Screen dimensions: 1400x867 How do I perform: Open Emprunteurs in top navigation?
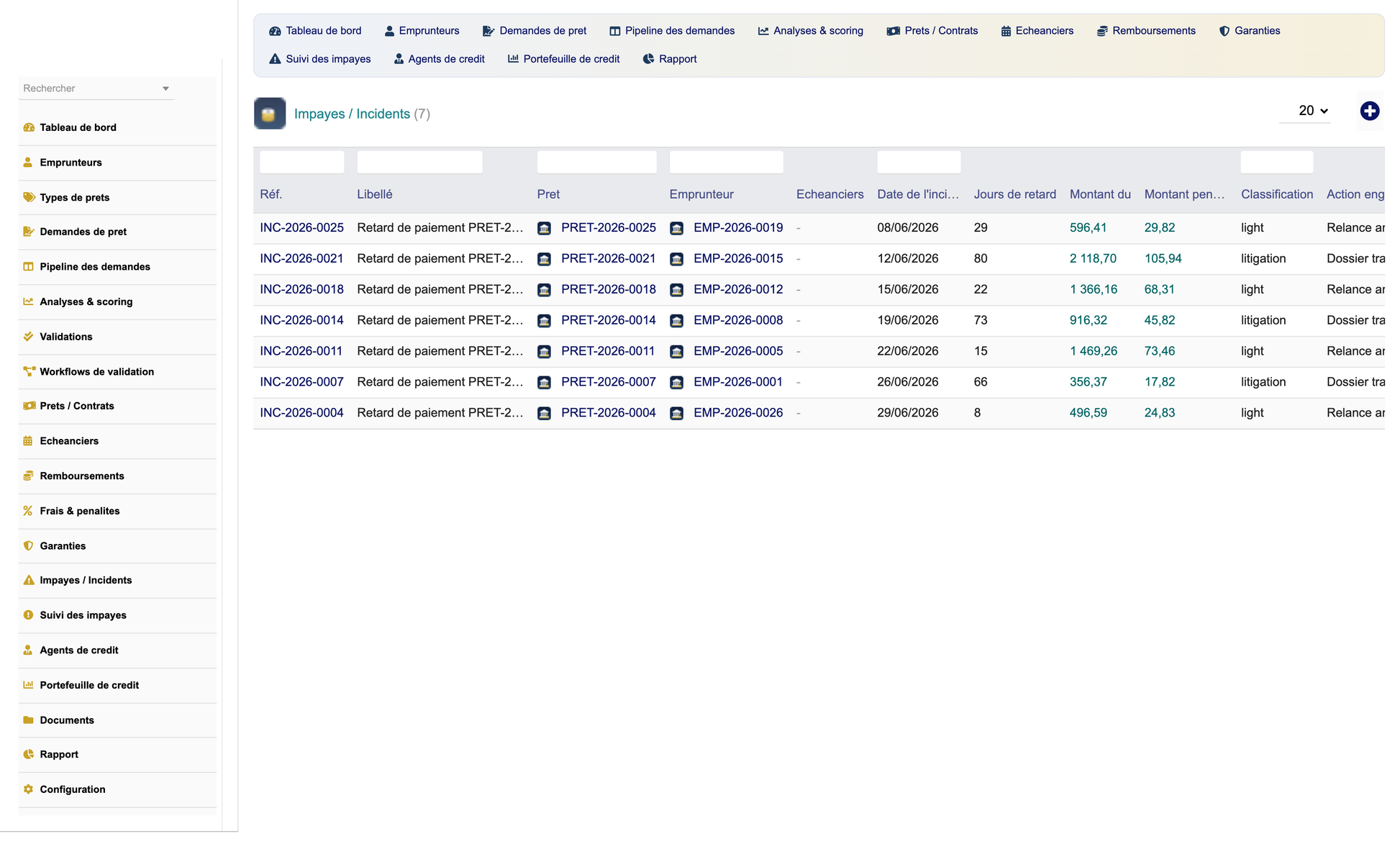click(422, 31)
